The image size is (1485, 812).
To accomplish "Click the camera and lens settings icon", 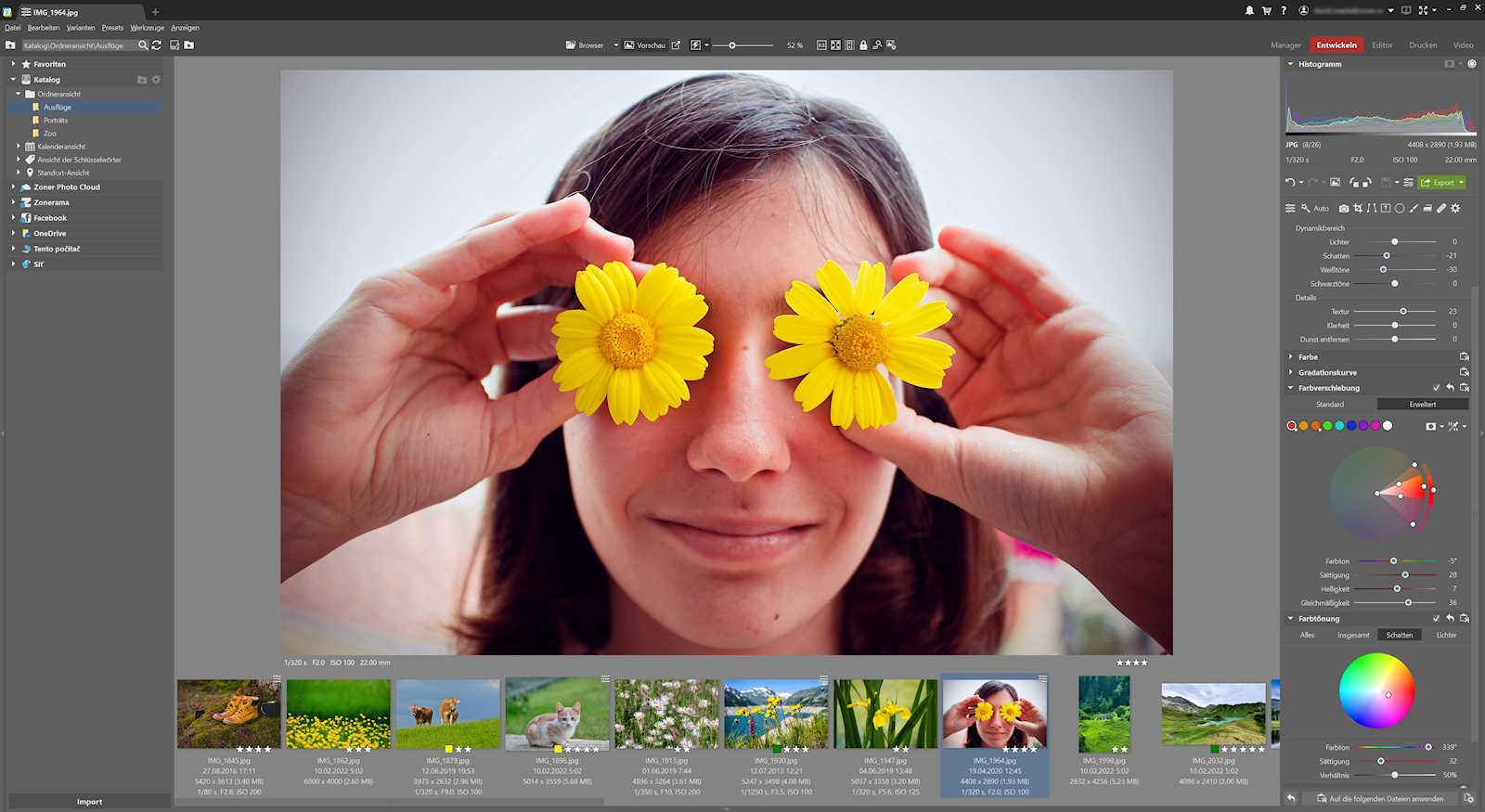I will coord(1344,209).
